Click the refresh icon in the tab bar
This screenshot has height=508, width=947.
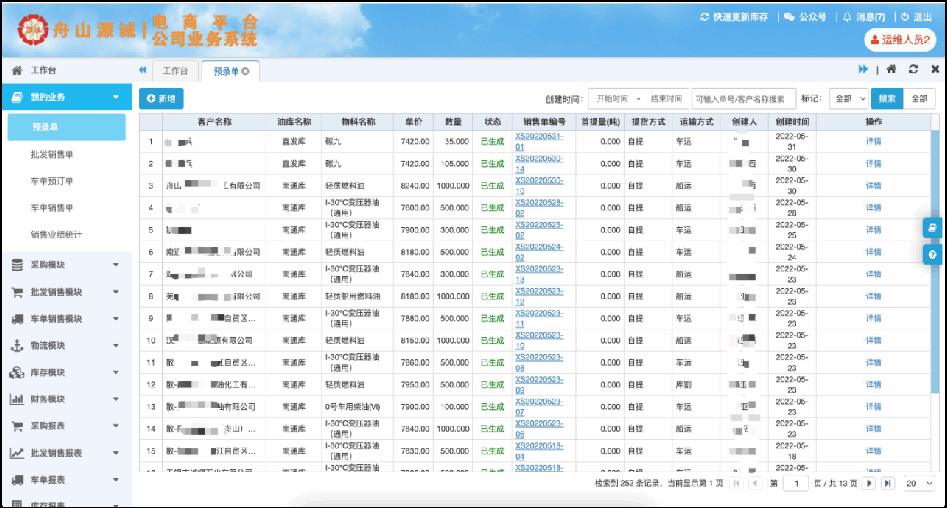[x=913, y=69]
